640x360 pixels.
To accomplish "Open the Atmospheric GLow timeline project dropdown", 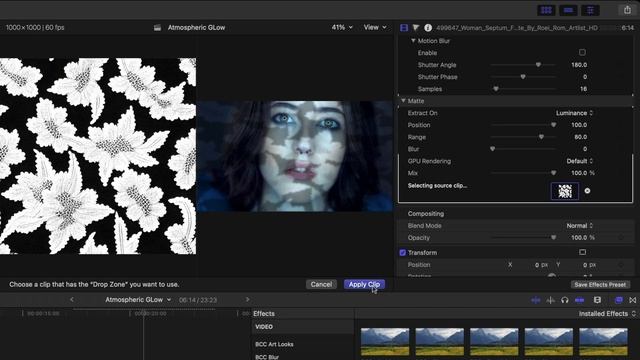I will [138, 300].
